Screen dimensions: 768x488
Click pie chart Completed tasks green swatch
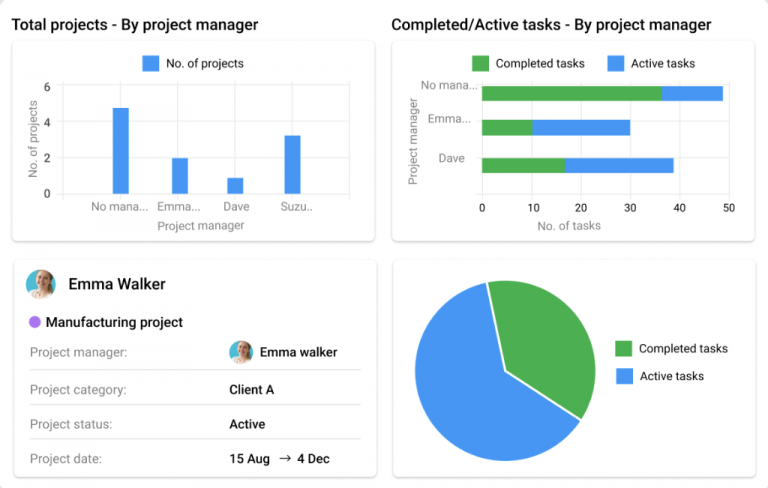pyautogui.click(x=624, y=349)
